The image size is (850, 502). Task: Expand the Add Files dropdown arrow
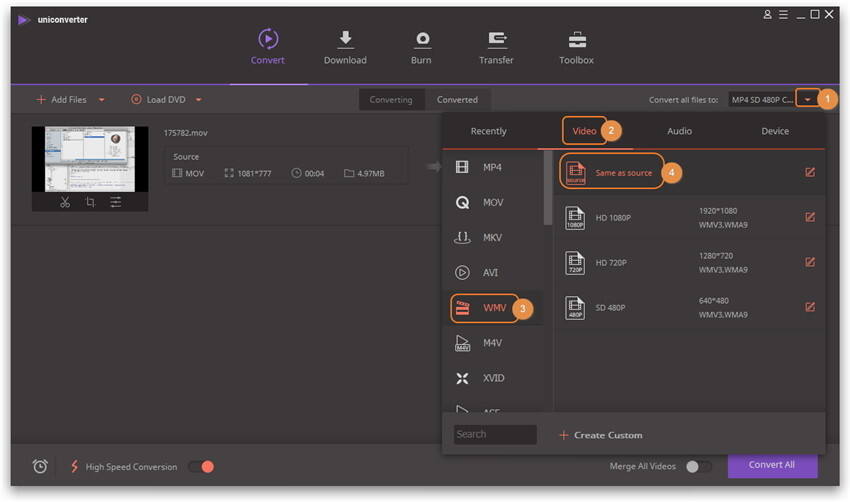tap(101, 100)
